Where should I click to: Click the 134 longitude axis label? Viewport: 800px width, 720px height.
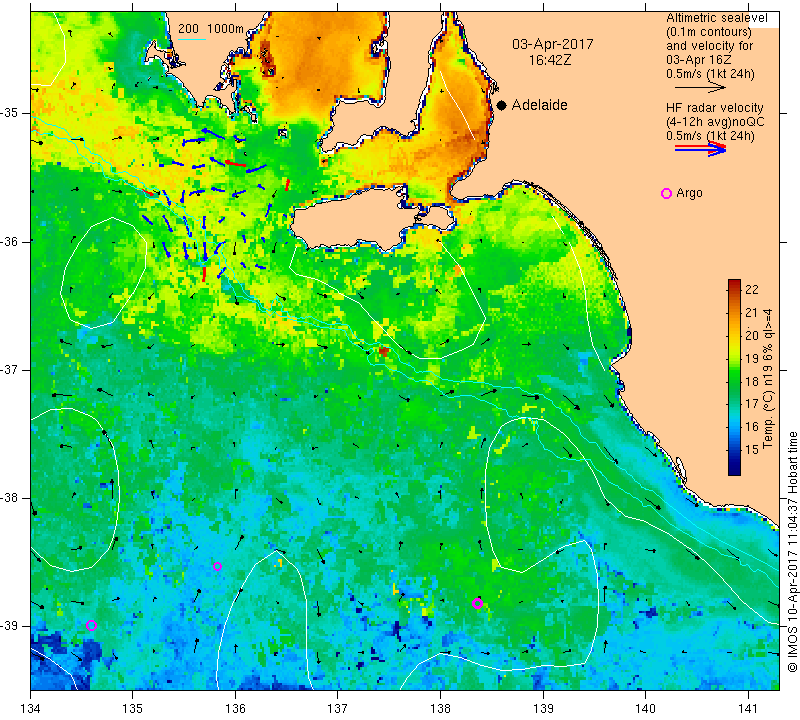click(x=31, y=709)
